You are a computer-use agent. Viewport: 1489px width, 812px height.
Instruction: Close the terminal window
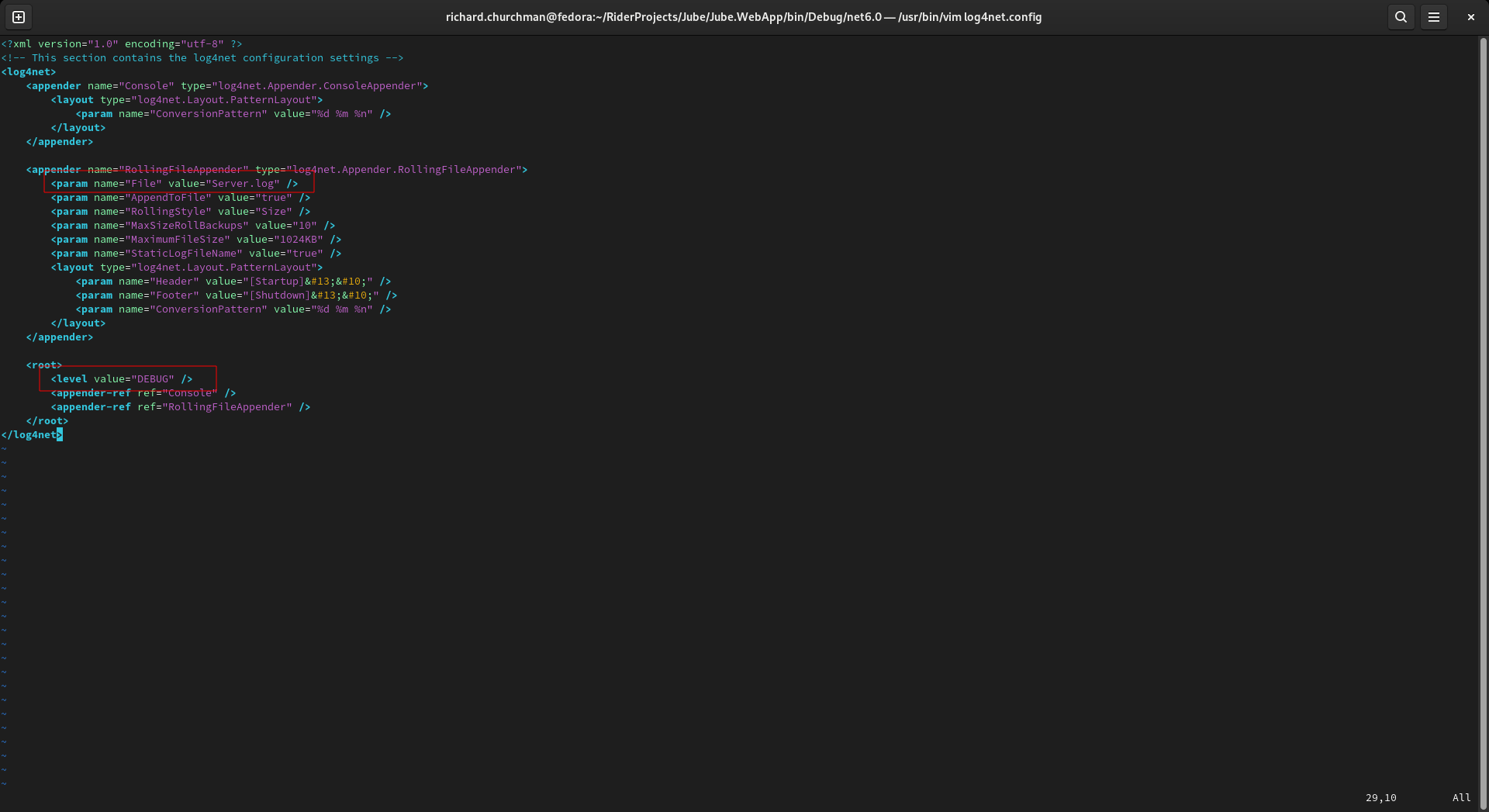(1471, 17)
